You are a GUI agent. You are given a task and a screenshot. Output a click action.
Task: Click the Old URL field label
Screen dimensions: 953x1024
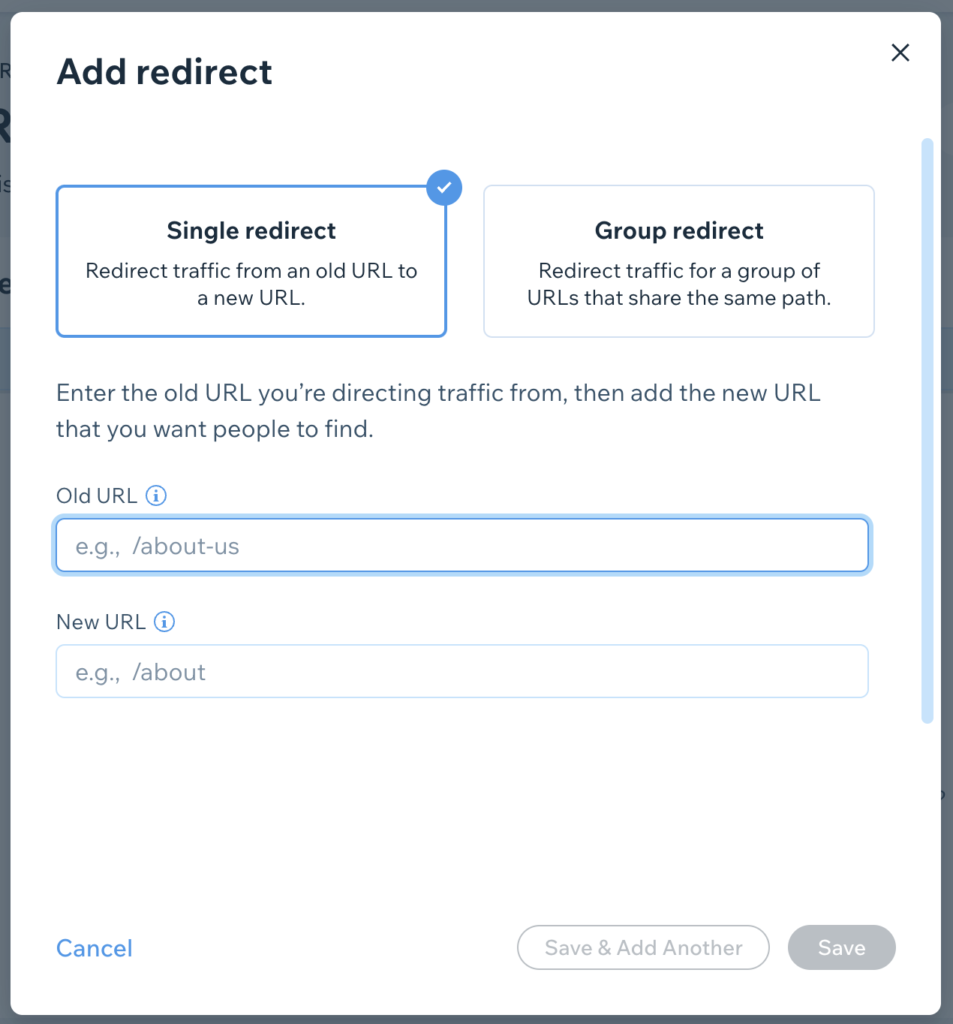coord(97,496)
